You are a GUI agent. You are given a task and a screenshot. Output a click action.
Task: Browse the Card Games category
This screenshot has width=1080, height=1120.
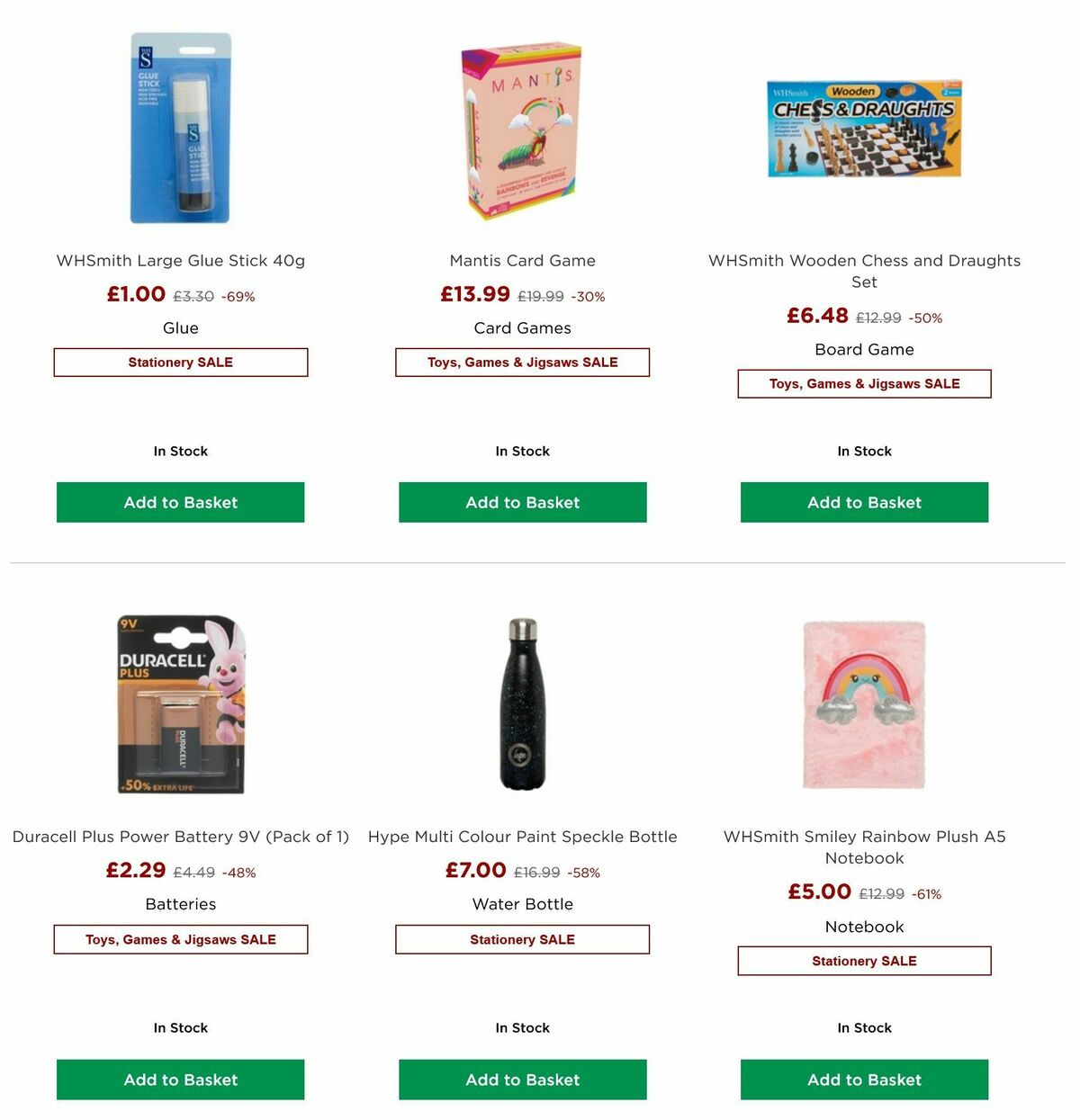(x=522, y=327)
